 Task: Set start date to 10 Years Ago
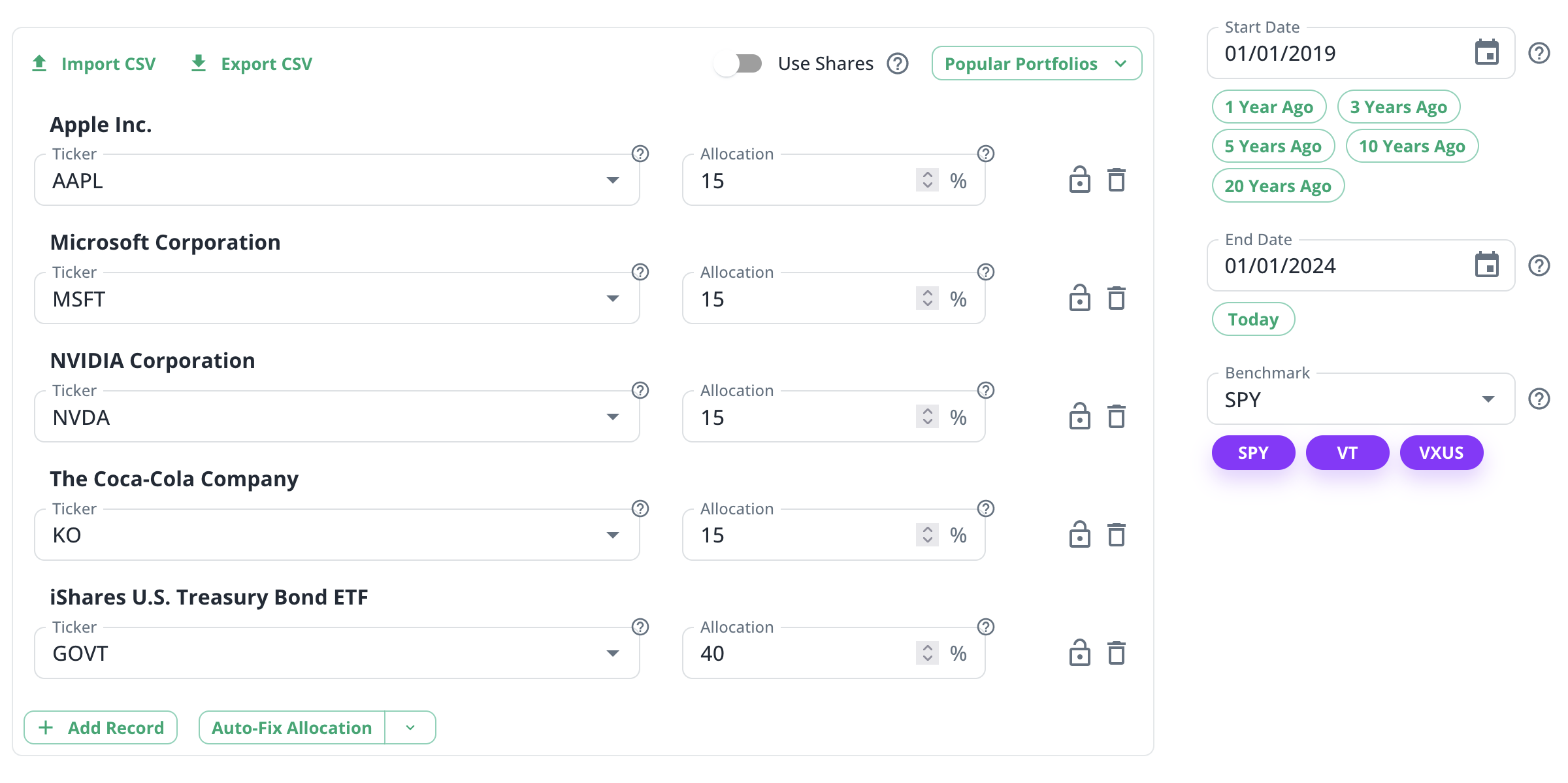pos(1412,146)
